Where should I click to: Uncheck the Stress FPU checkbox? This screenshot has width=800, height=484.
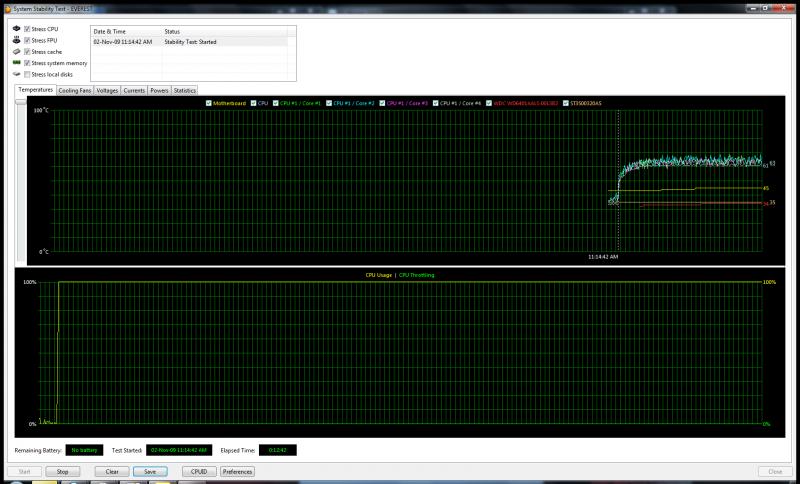point(27,40)
